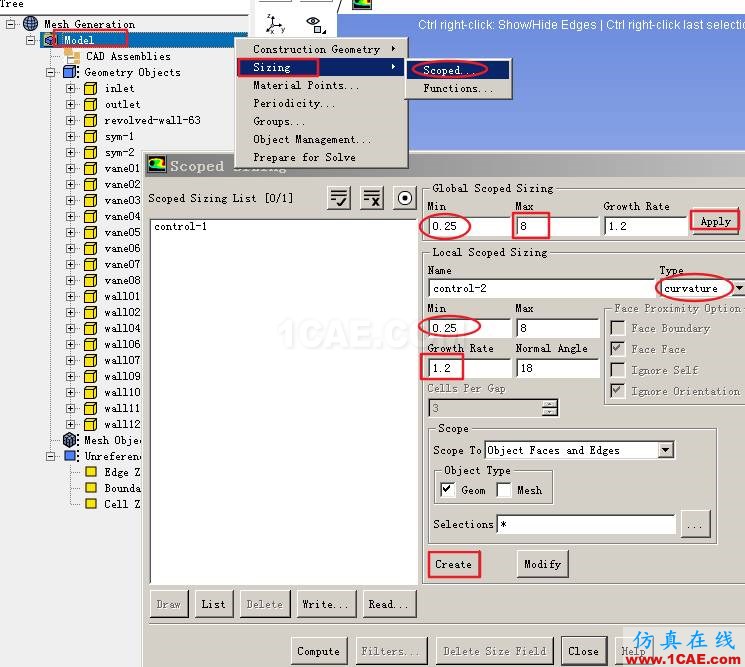Click the revolved-wall-63 object icon
The width and height of the screenshot is (745, 667).
point(90,121)
